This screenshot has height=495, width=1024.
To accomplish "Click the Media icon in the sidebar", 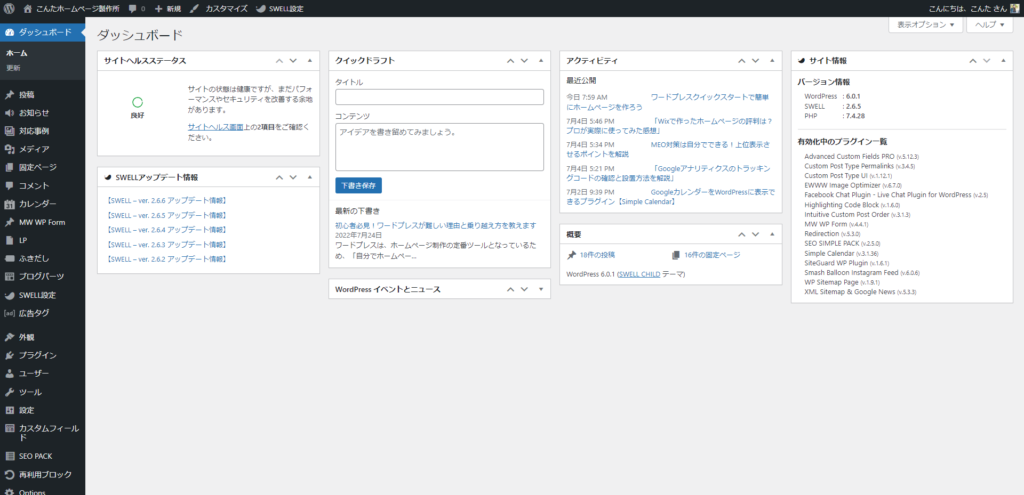I will point(10,149).
